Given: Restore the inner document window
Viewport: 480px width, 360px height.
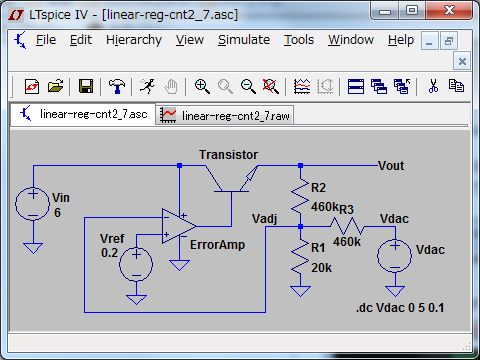Looking at the screenshot, I should click(x=448, y=41).
